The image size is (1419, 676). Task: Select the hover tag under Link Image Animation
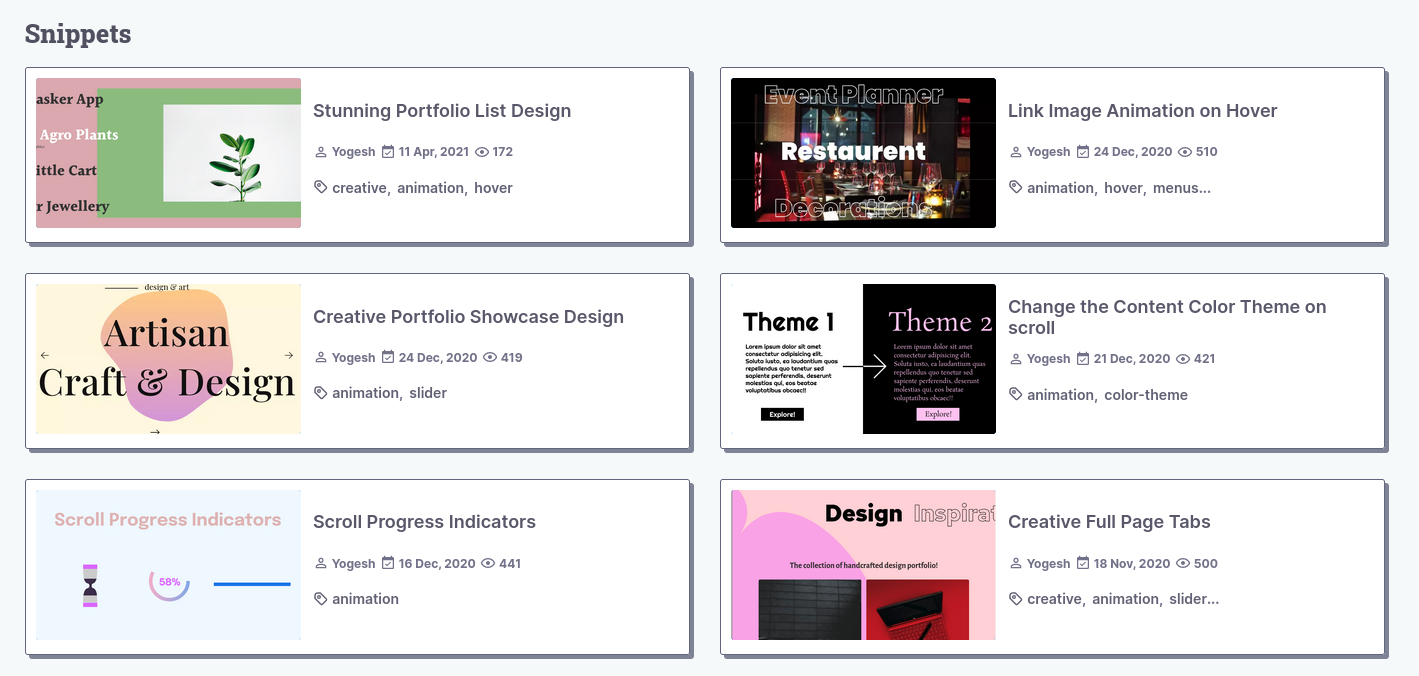pyautogui.click(x=1123, y=187)
